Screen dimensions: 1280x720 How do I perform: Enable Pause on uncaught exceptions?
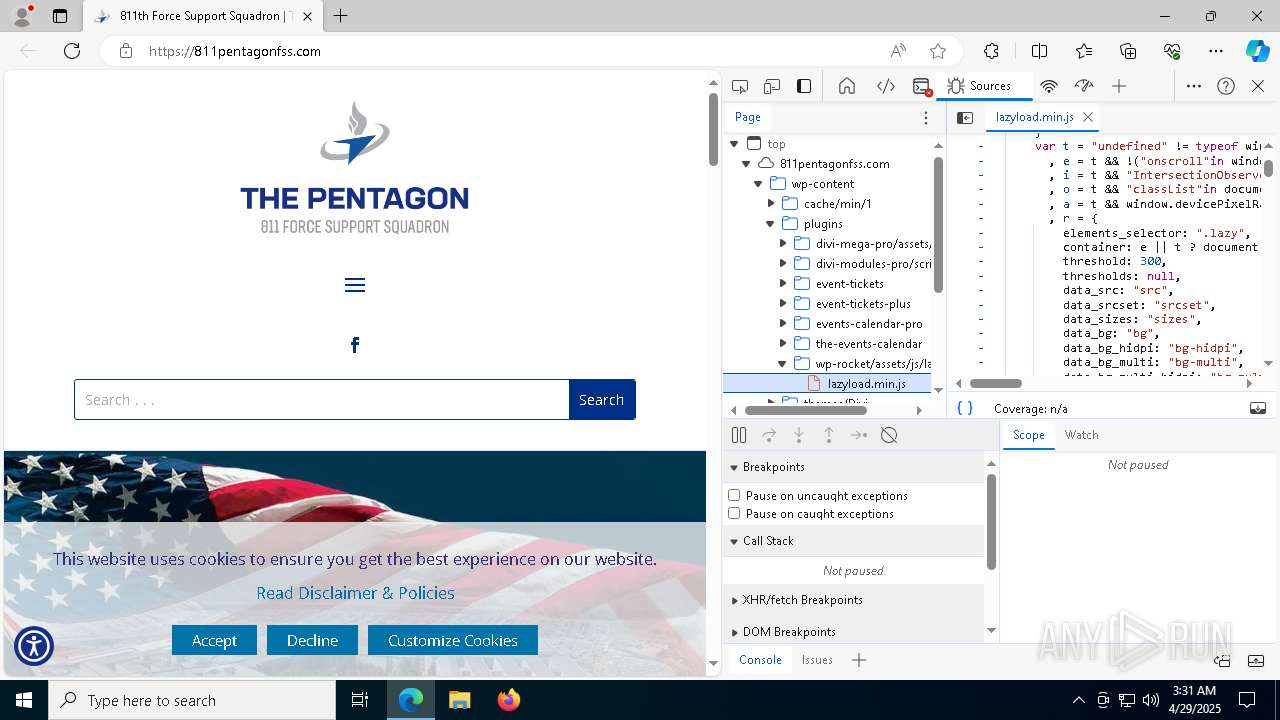click(x=734, y=495)
